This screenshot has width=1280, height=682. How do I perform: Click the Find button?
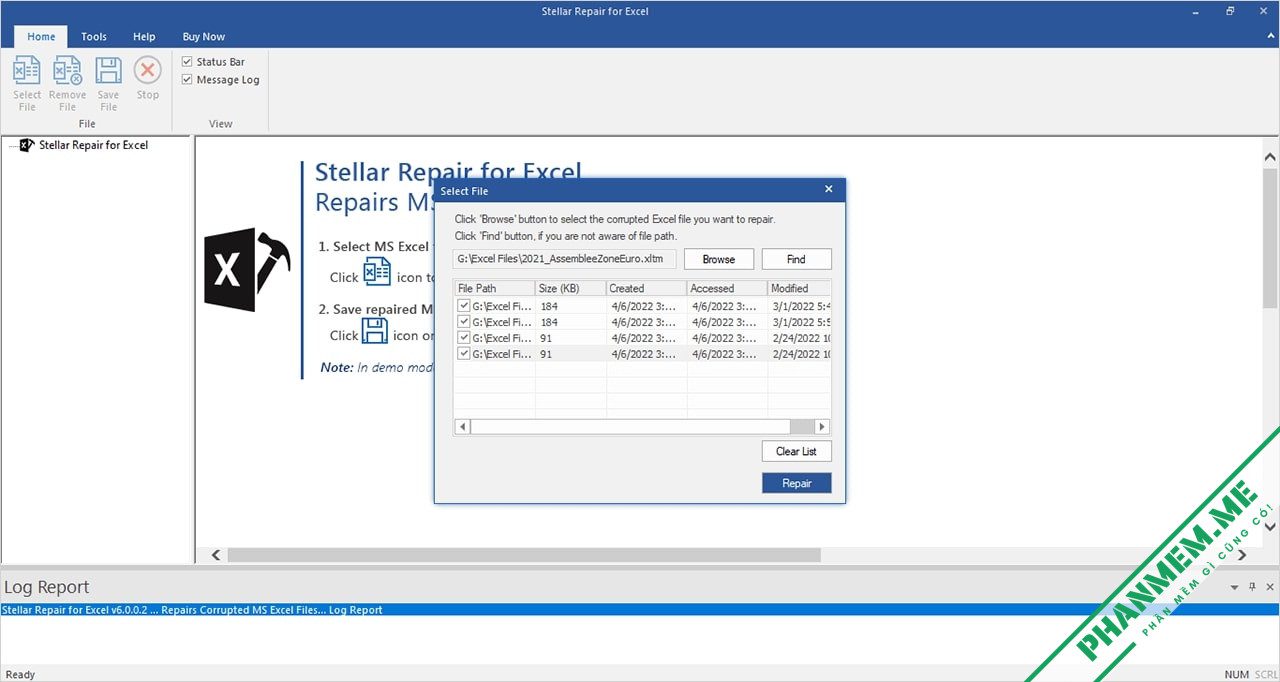click(796, 259)
